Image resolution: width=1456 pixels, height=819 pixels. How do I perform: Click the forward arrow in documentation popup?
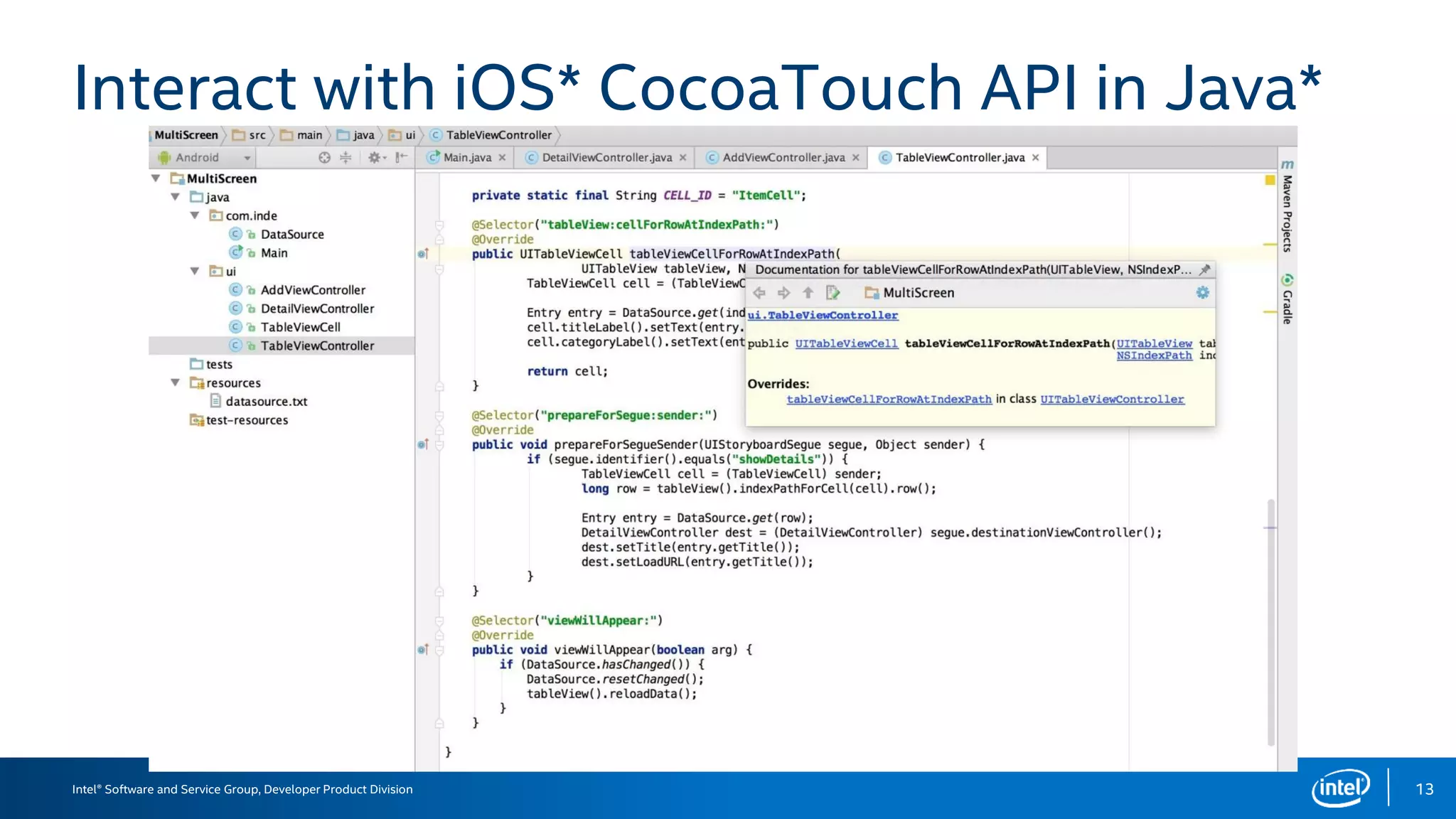click(783, 293)
